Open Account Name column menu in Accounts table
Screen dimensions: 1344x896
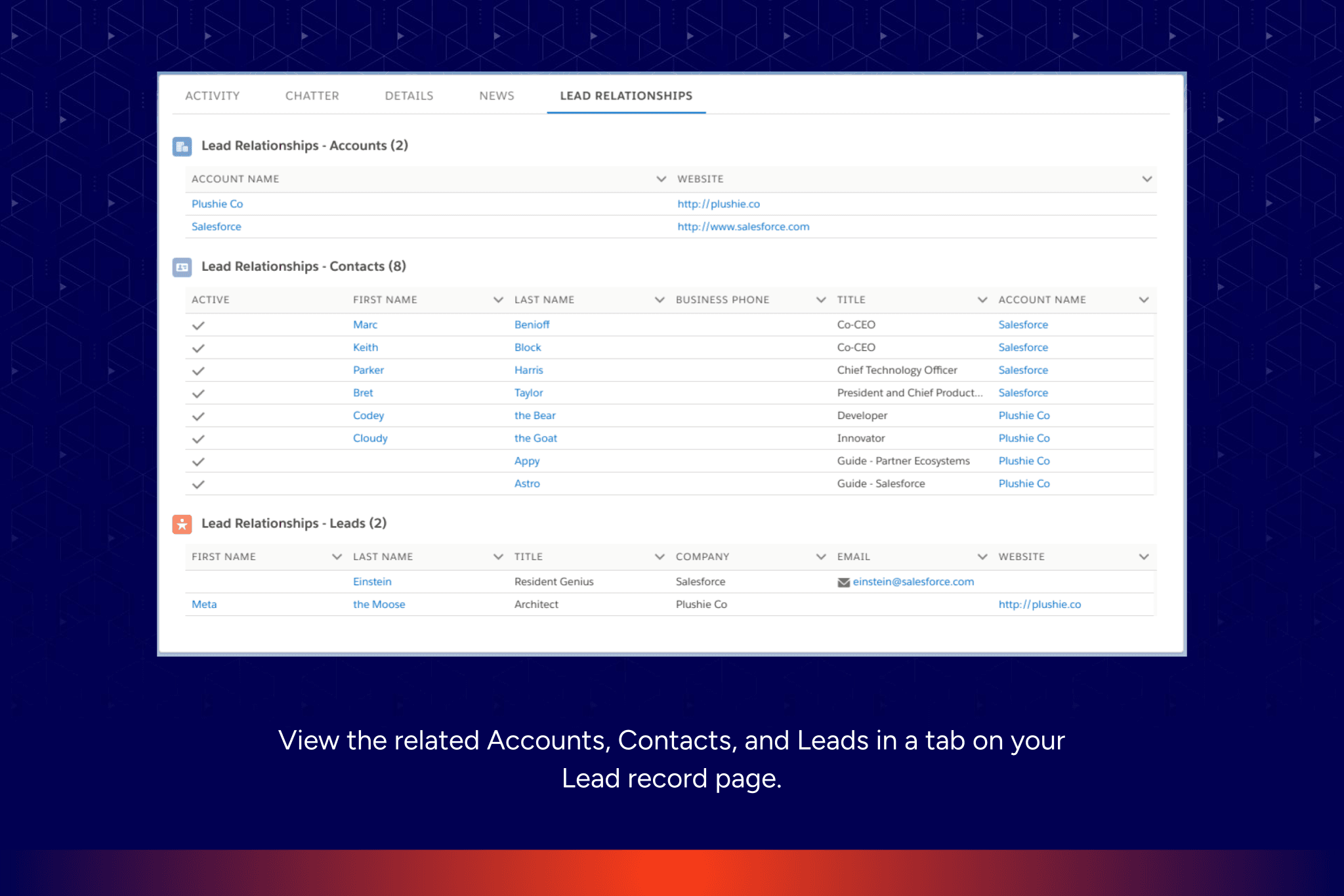click(x=661, y=179)
